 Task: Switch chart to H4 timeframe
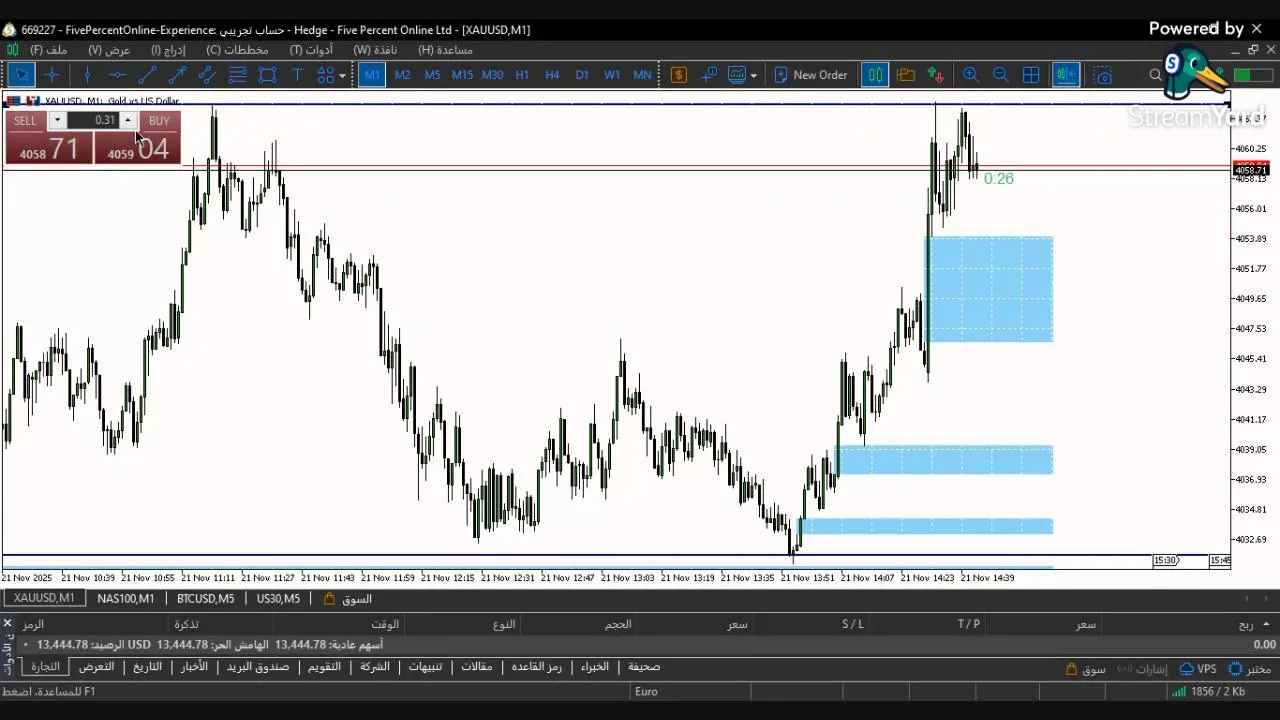coord(552,75)
